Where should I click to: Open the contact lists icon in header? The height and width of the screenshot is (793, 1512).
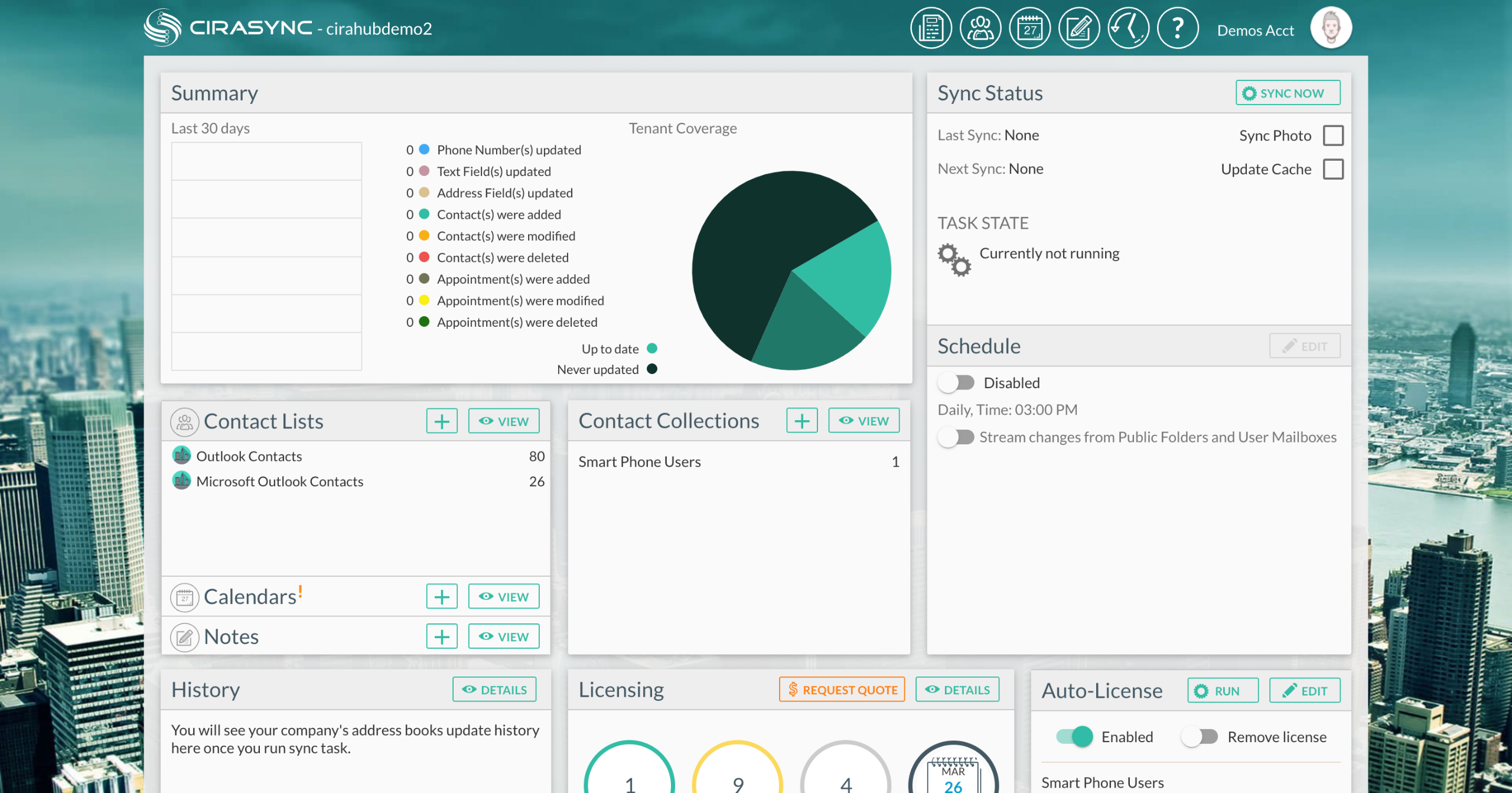[980, 28]
